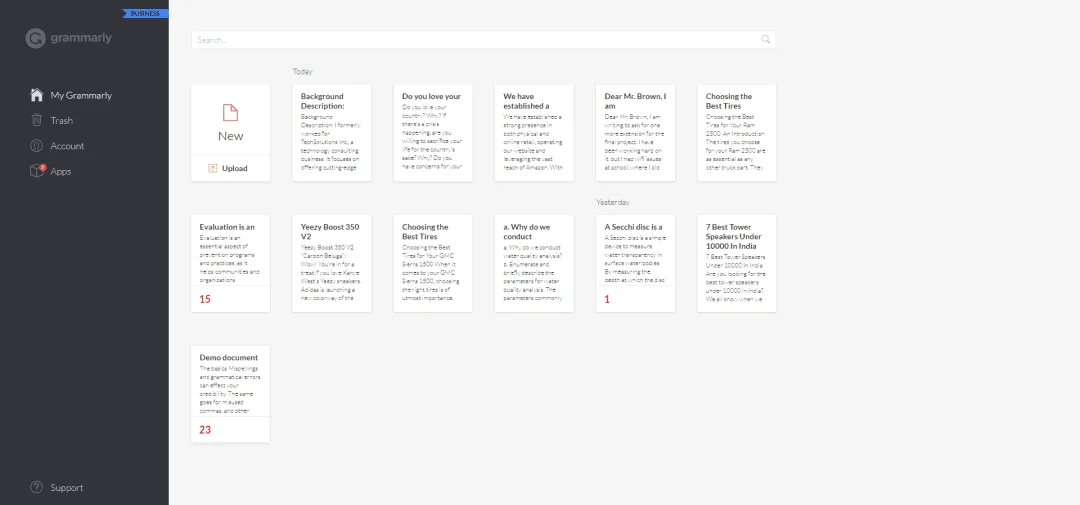The width and height of the screenshot is (1080, 505).
Task: Click the Business badge ribbon
Action: click(145, 13)
